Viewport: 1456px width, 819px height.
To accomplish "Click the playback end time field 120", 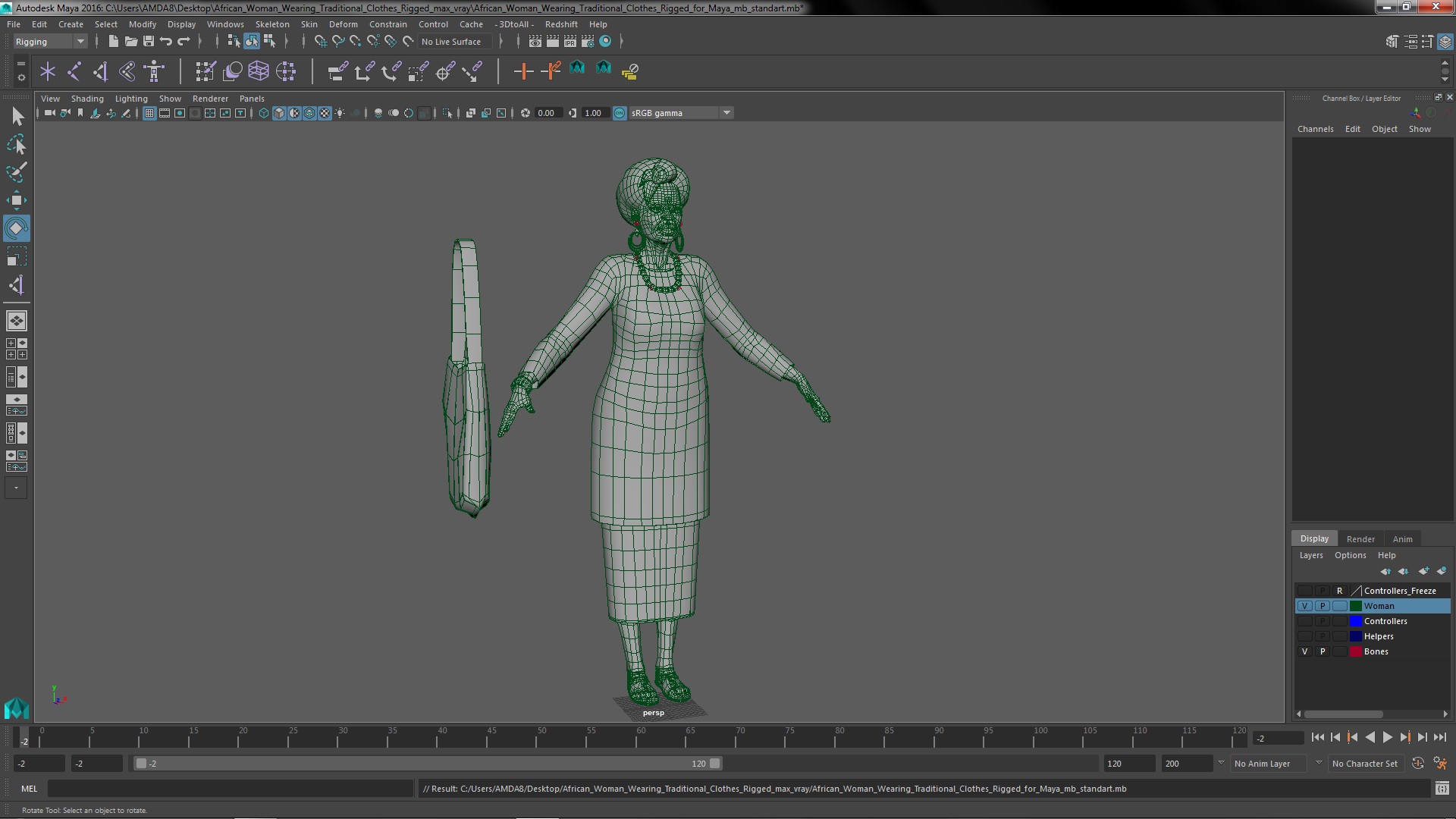I will 1128,764.
